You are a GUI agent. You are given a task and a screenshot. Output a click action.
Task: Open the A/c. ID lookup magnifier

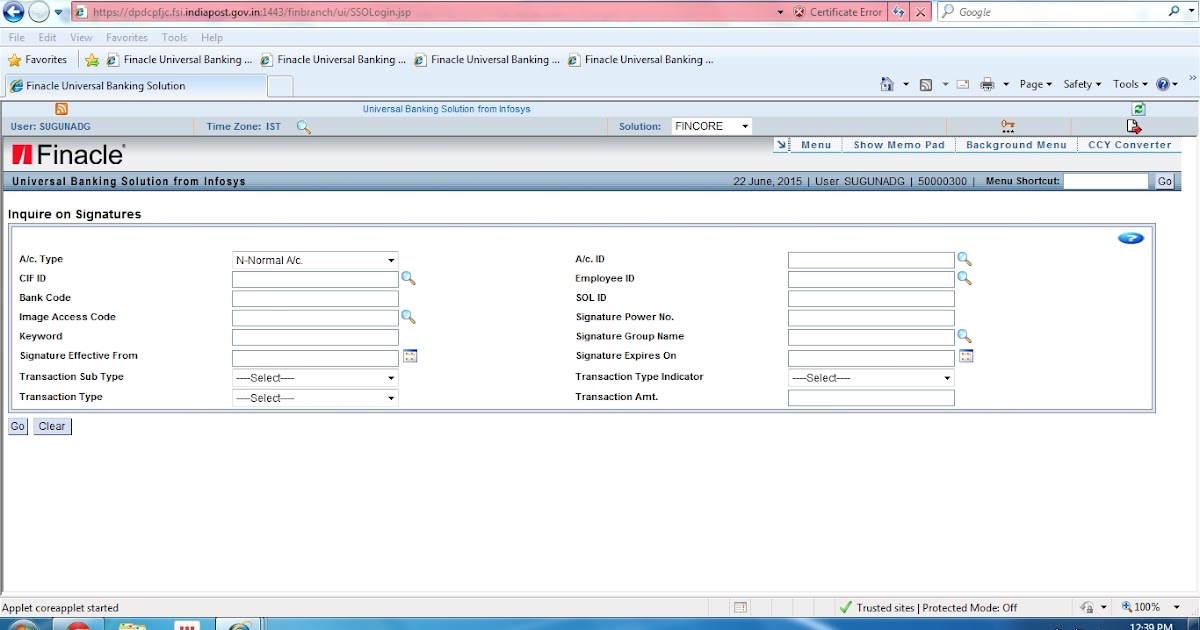click(x=964, y=259)
